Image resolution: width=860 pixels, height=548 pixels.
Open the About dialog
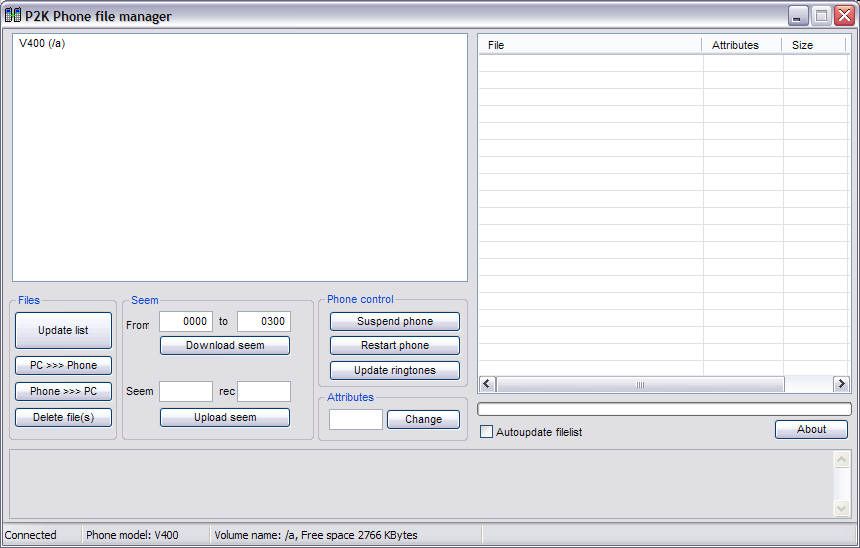[x=811, y=429]
